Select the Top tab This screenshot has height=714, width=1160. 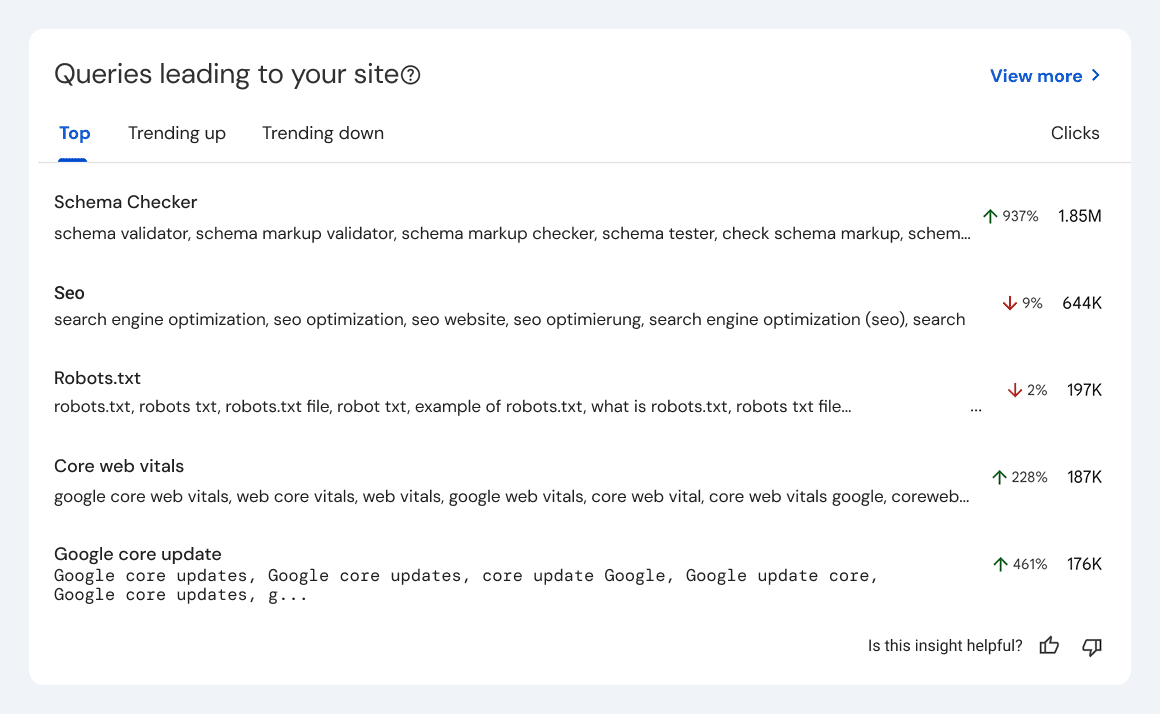pyautogui.click(x=74, y=132)
